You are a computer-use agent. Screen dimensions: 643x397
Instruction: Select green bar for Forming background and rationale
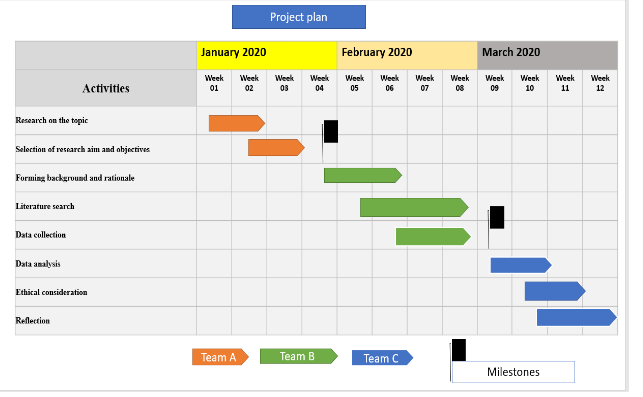[363, 176]
